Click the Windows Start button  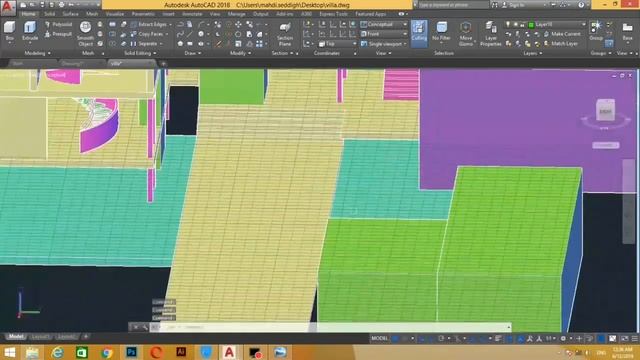click(9, 352)
